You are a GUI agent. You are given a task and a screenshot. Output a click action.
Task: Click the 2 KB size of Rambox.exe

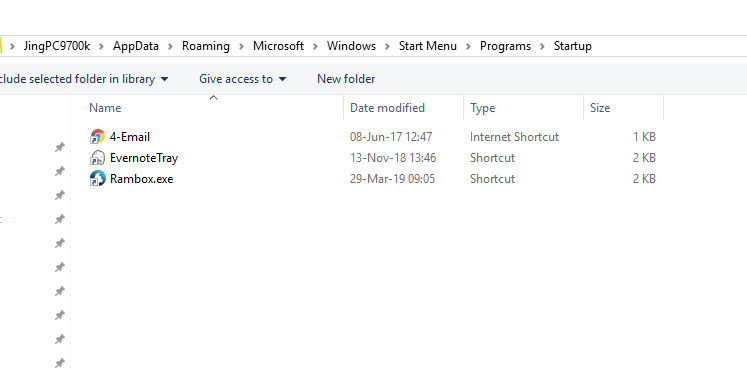tap(644, 179)
